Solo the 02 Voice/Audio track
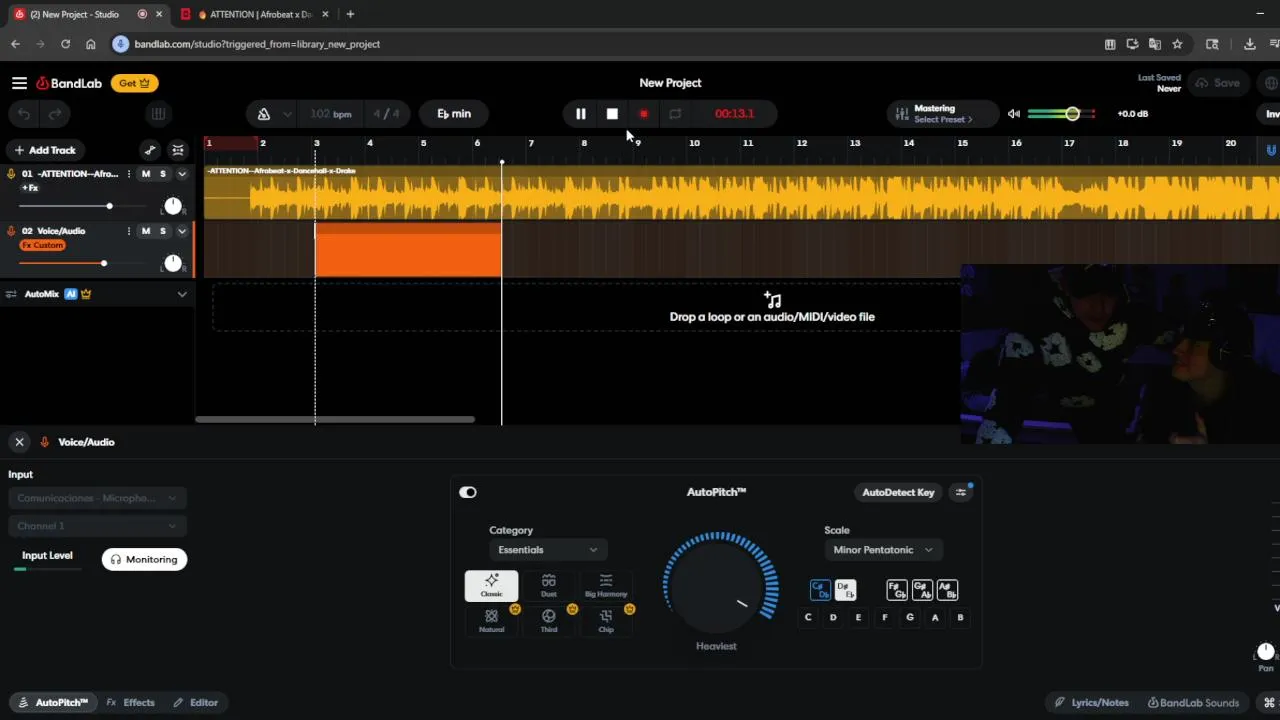This screenshot has height=720, width=1280. 163,231
